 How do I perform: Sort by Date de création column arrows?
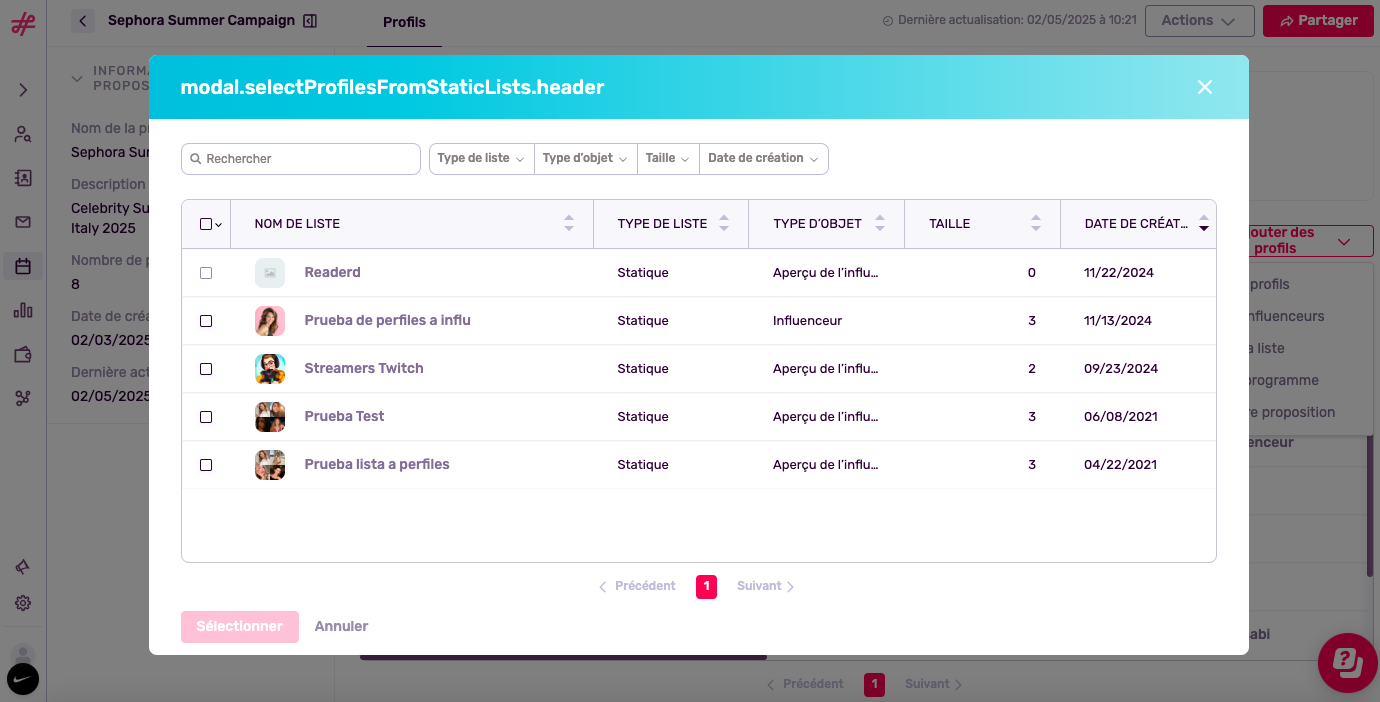(x=1204, y=224)
